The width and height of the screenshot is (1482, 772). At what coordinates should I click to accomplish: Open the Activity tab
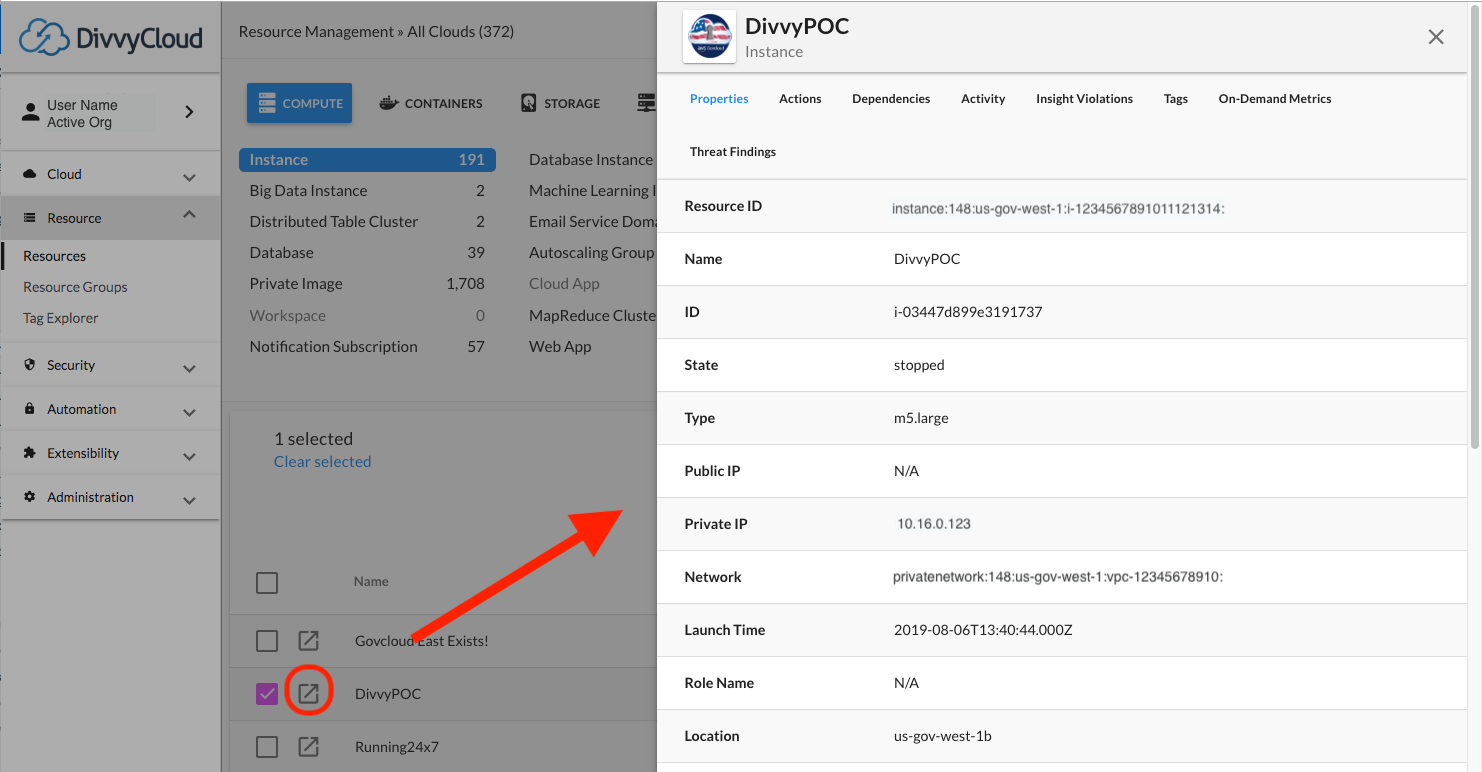click(983, 99)
